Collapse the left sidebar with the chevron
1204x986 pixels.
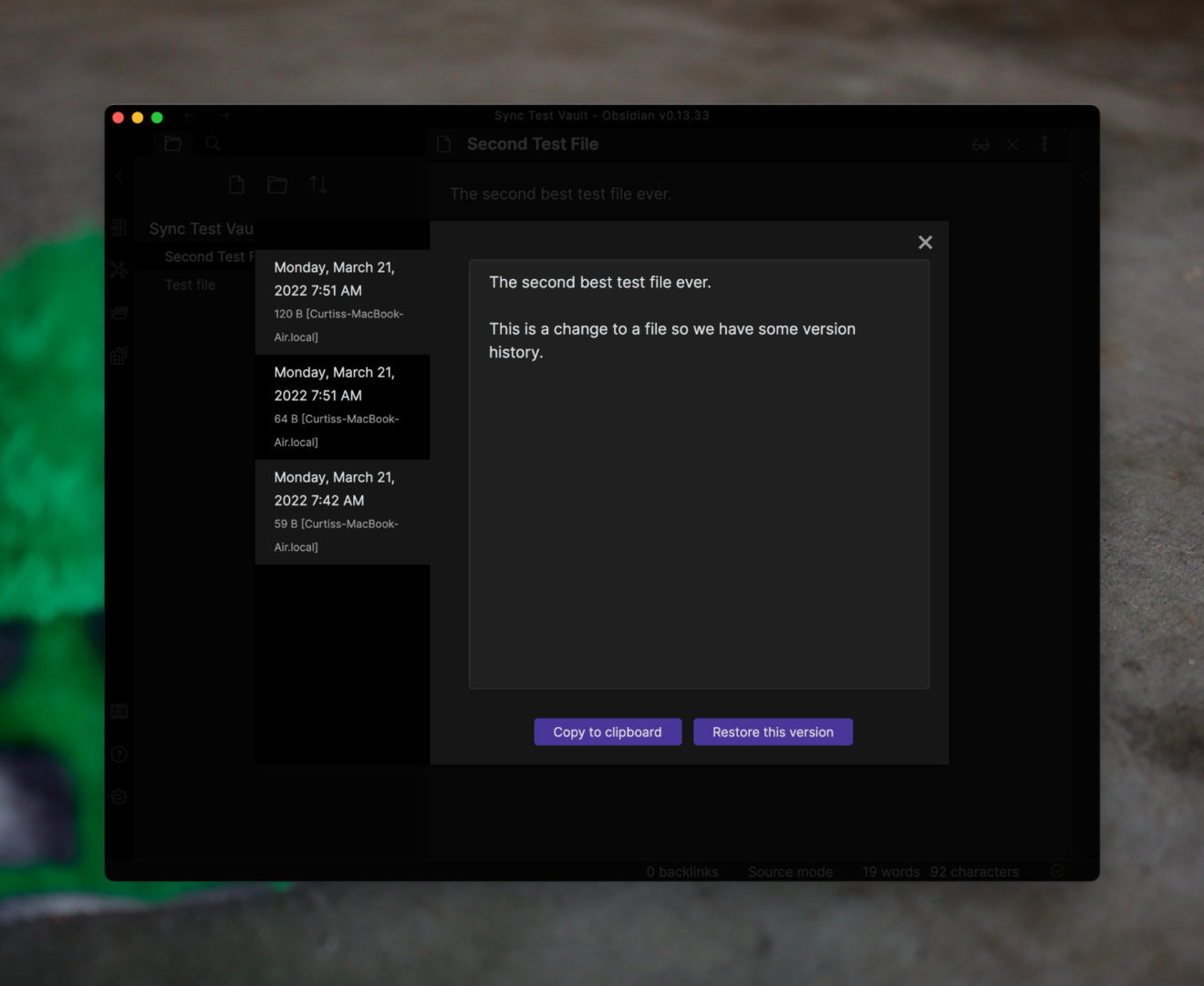coord(119,175)
